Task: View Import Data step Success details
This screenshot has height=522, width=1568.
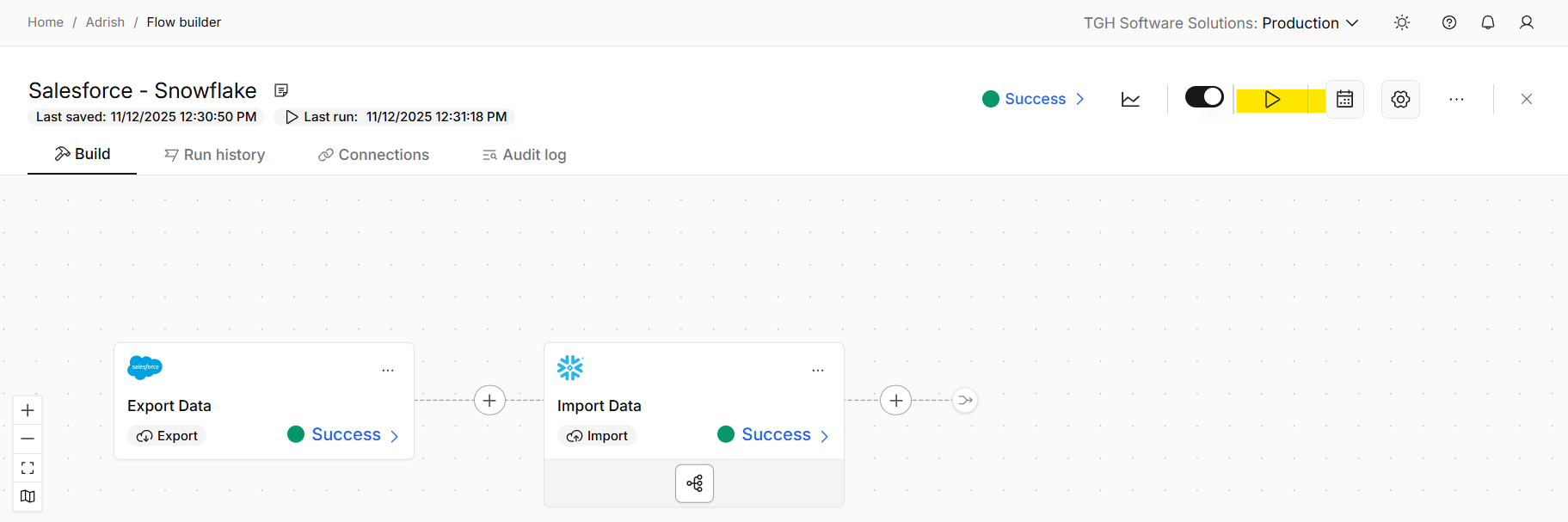Action: [x=773, y=434]
